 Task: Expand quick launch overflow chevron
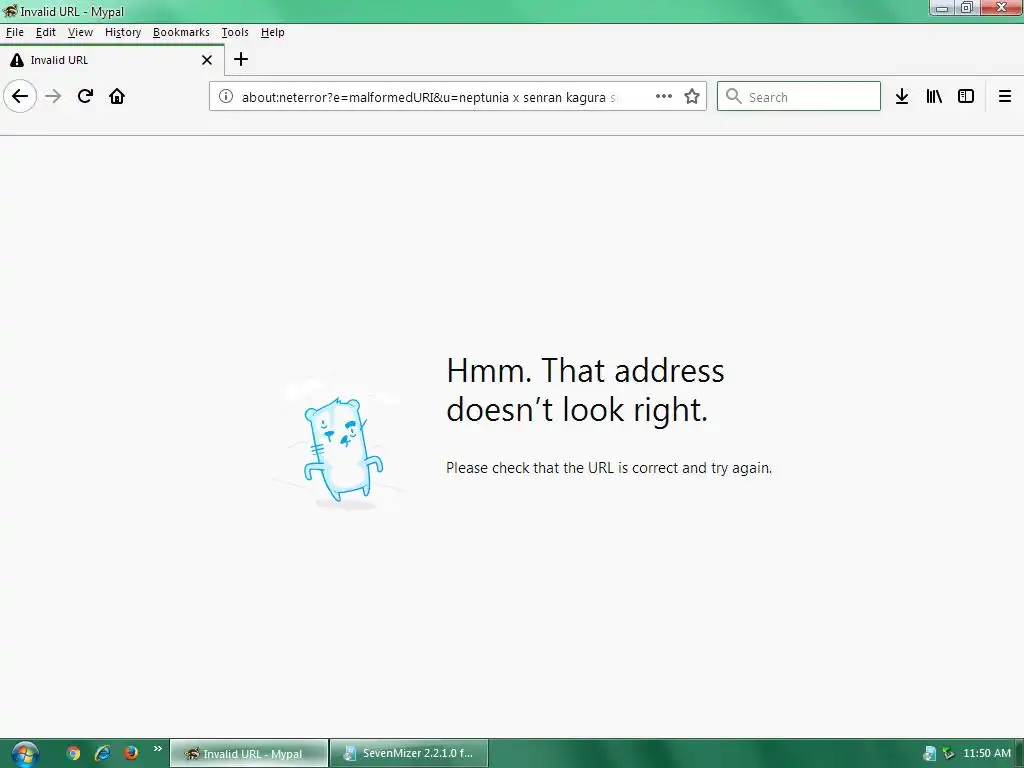pos(157,748)
